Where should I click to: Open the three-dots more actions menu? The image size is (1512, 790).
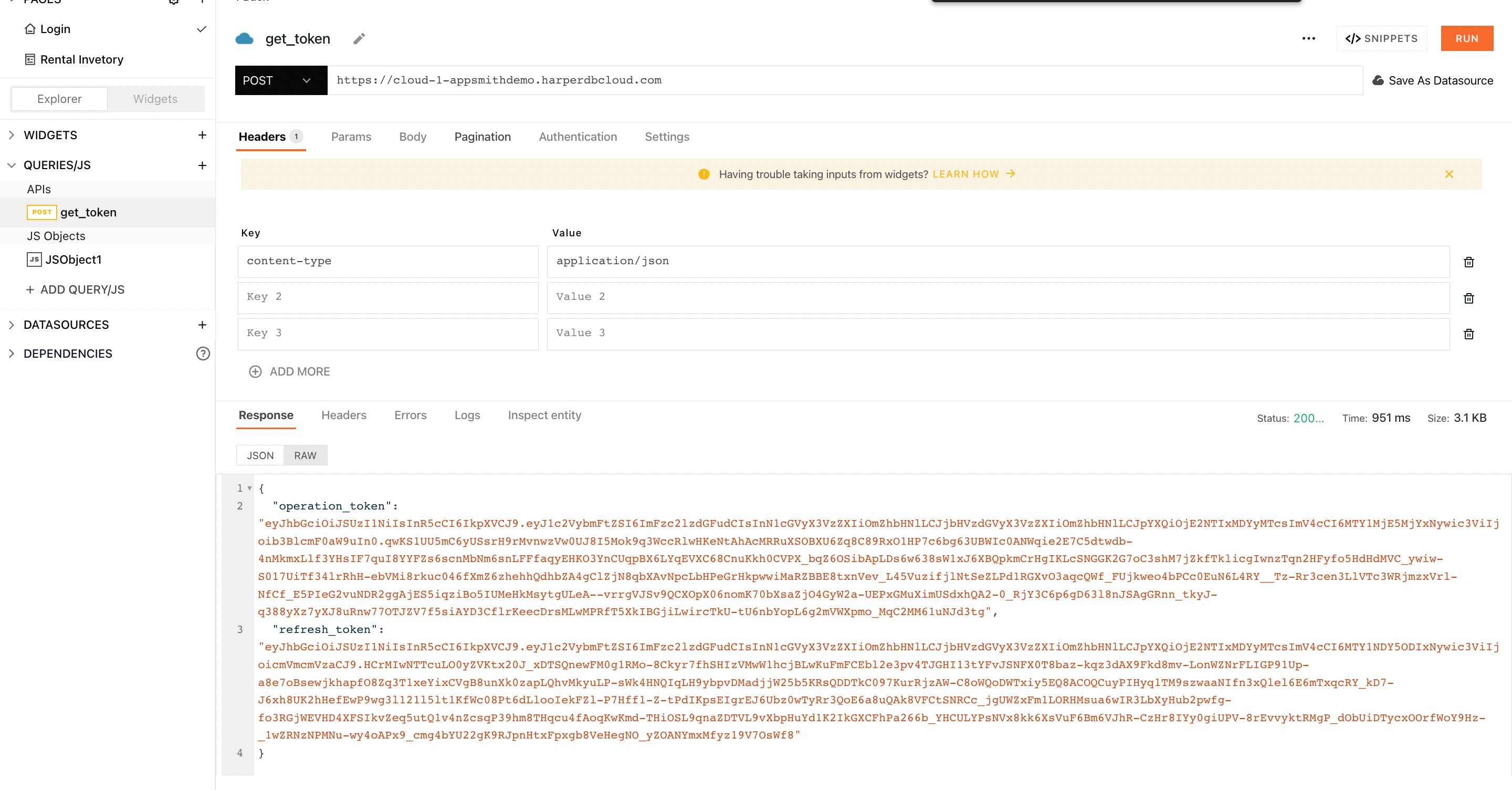coord(1308,39)
